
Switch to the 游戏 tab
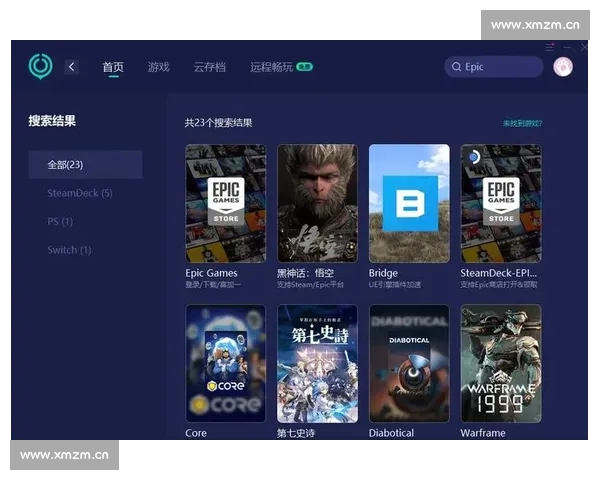pyautogui.click(x=158, y=67)
